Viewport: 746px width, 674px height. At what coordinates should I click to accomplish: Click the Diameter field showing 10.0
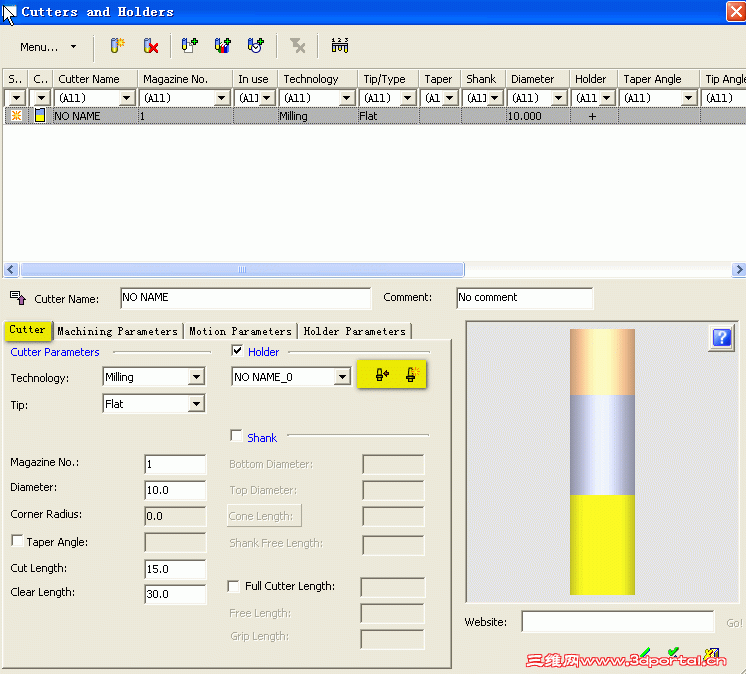coord(175,490)
